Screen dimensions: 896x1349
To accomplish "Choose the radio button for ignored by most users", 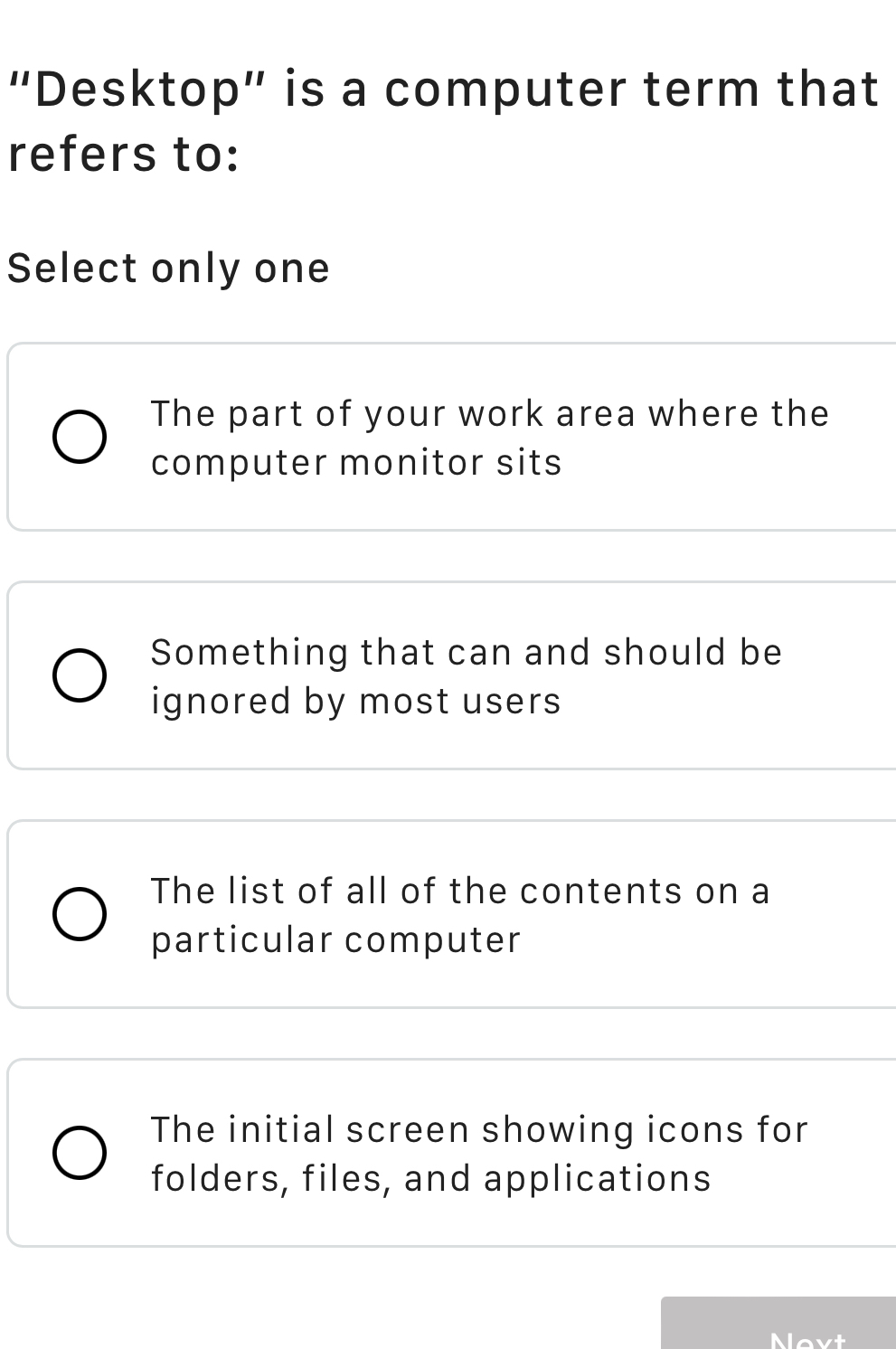I will click(x=80, y=676).
